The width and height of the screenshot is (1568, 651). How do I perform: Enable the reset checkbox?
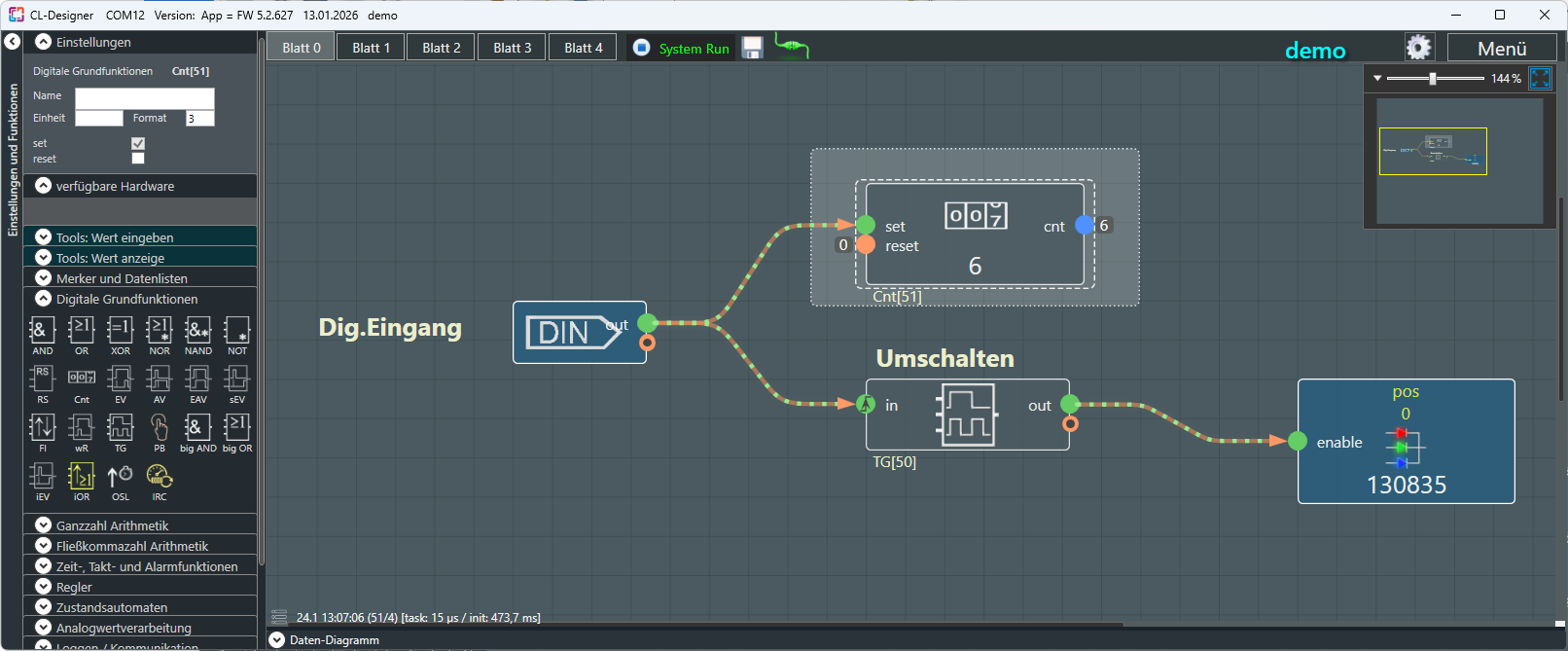click(x=138, y=159)
